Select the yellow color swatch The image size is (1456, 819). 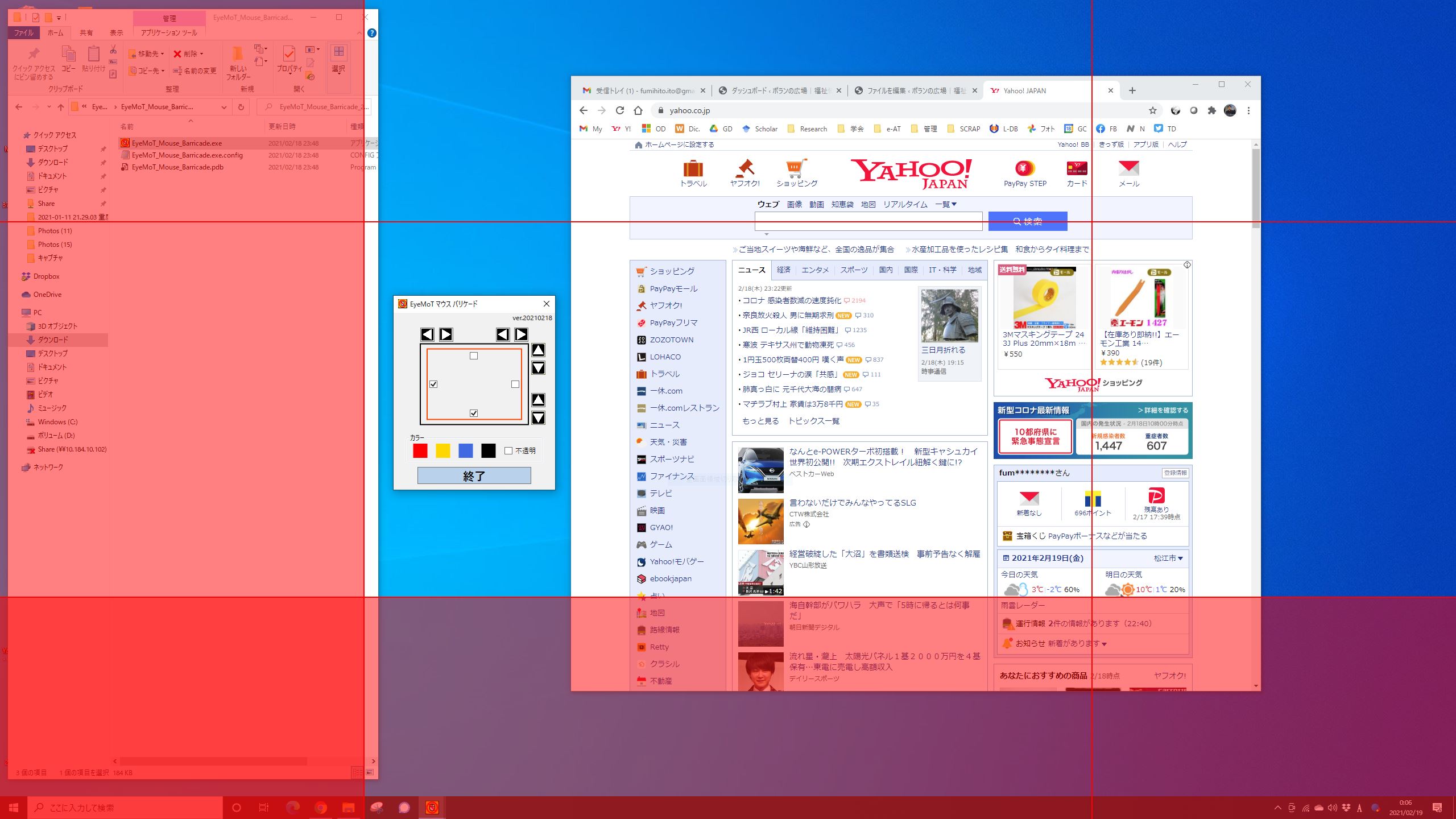click(x=443, y=450)
